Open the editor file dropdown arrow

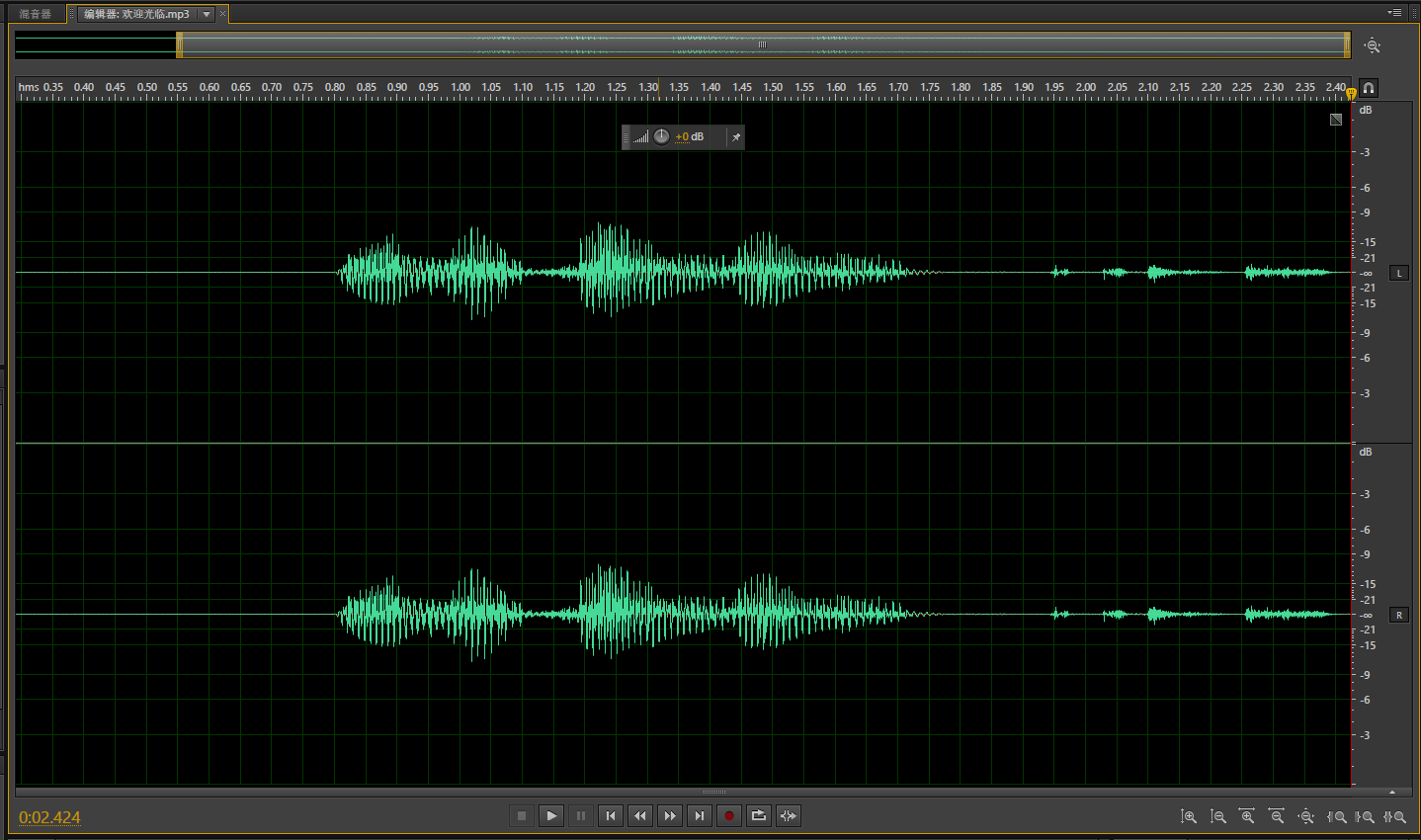pos(207,14)
